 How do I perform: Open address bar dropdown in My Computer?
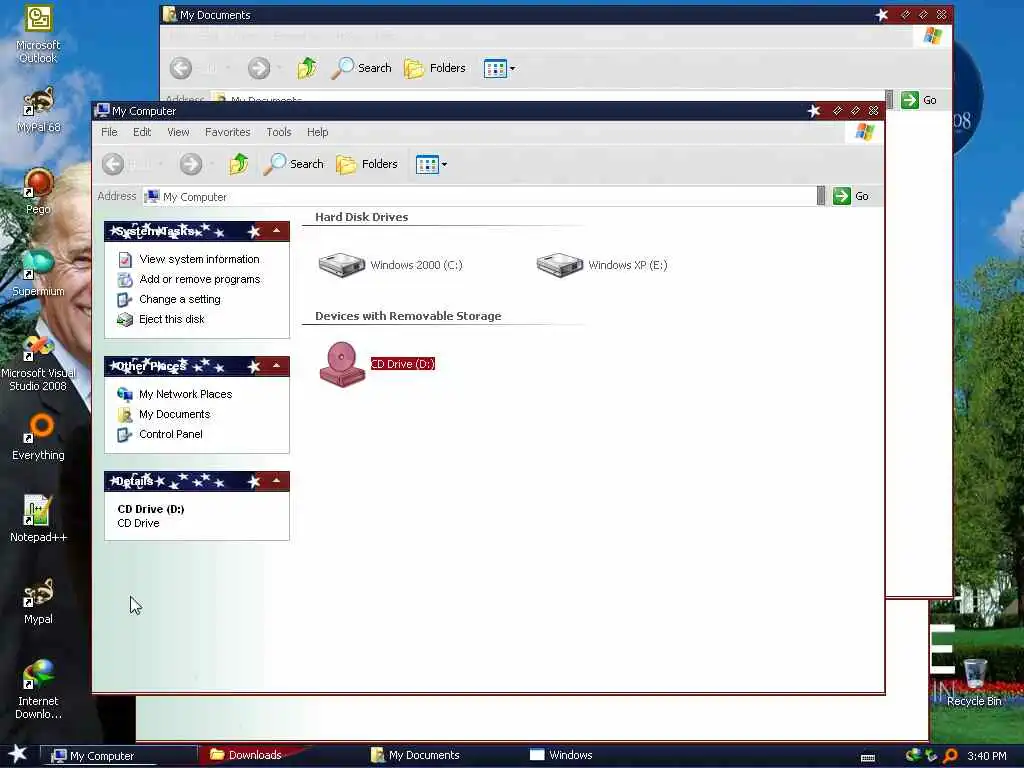(x=821, y=196)
